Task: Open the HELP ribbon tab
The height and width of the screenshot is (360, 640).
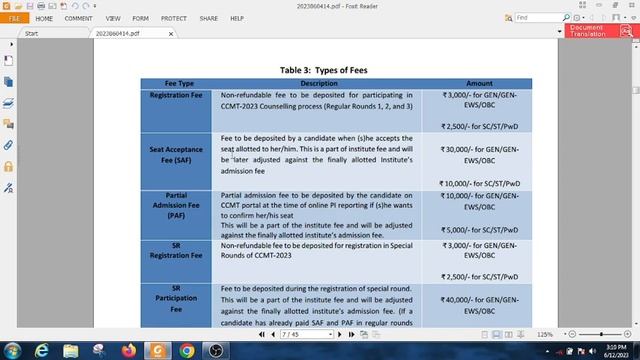Action: (237, 18)
